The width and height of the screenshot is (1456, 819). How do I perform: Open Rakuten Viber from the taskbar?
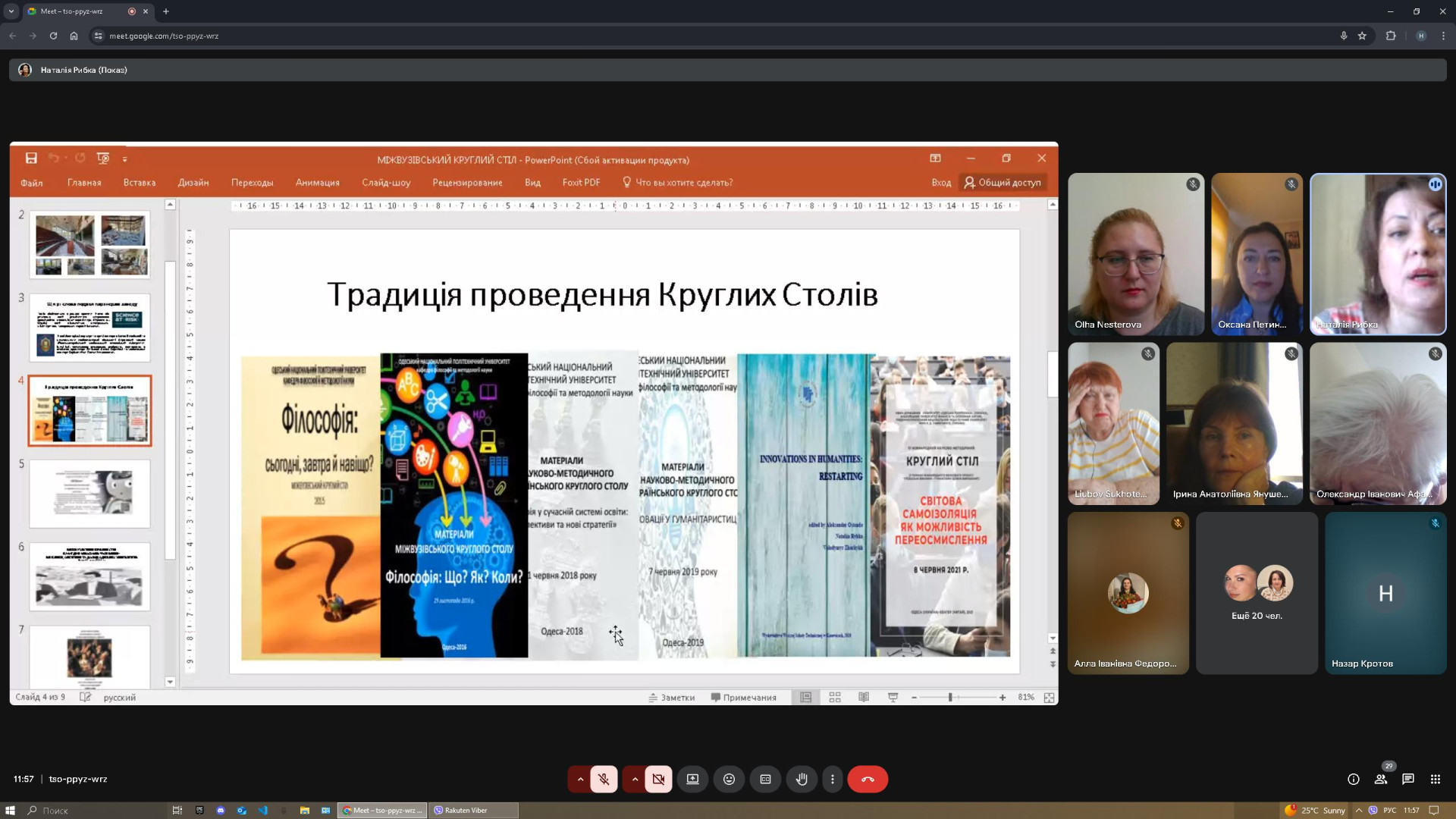[474, 810]
